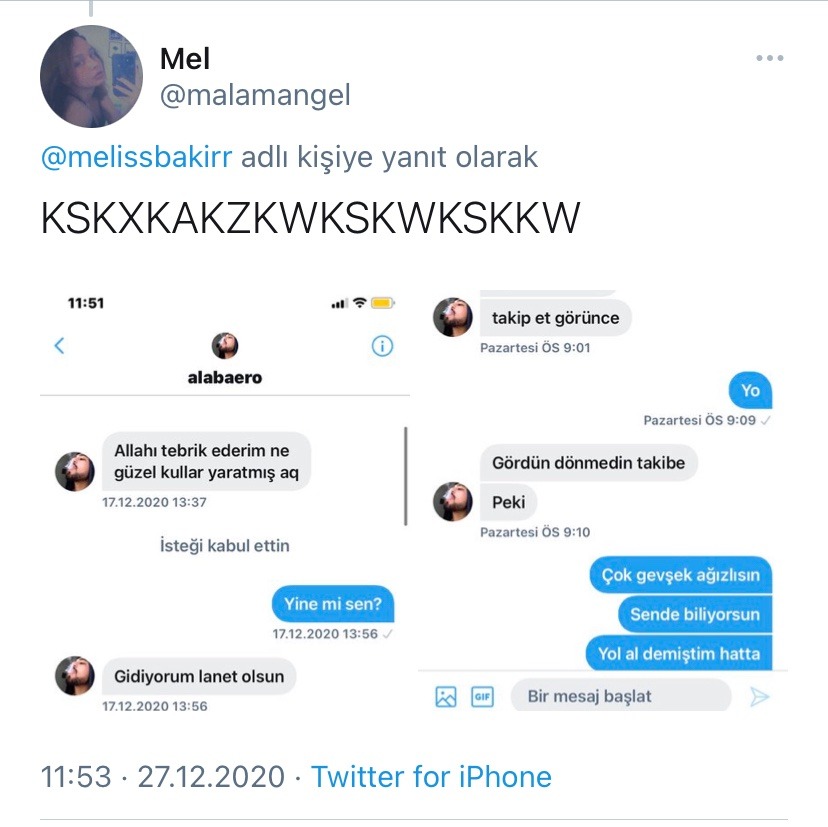Tap the alabaero avatar in the chat header
The image size is (828, 827).
click(225, 346)
